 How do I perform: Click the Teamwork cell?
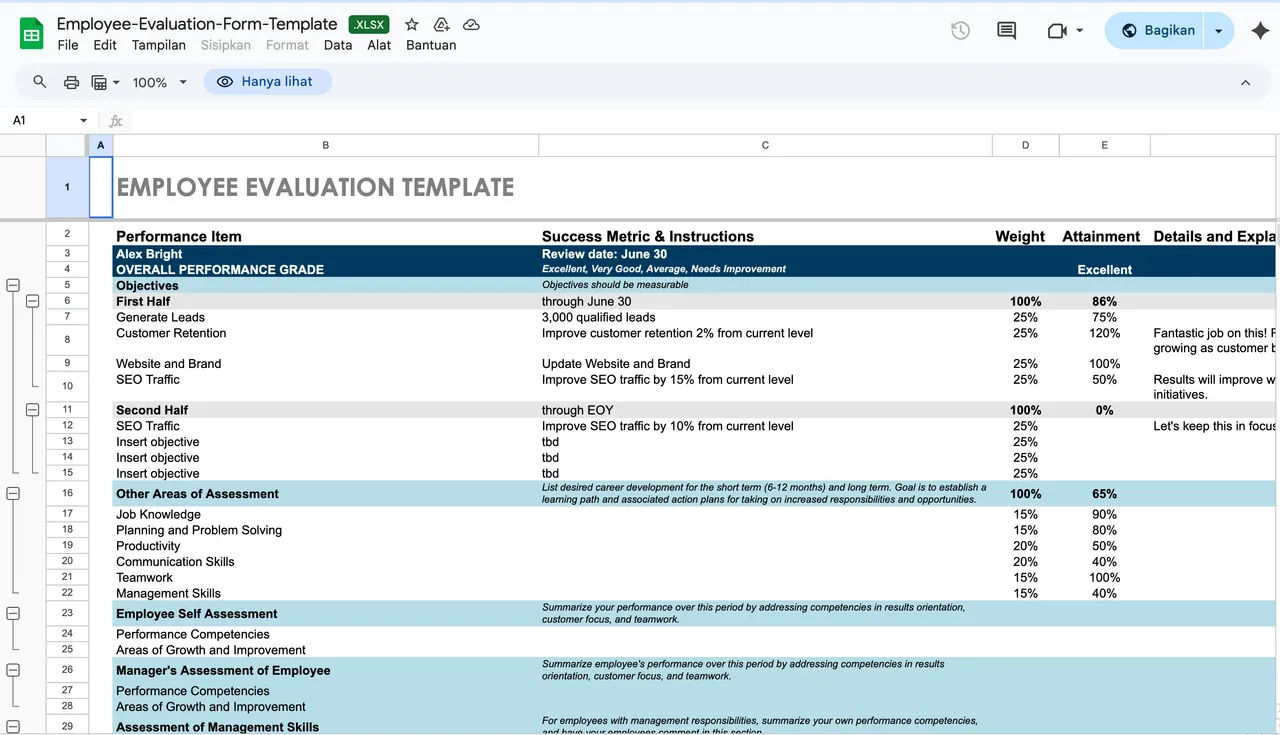tap(325, 577)
